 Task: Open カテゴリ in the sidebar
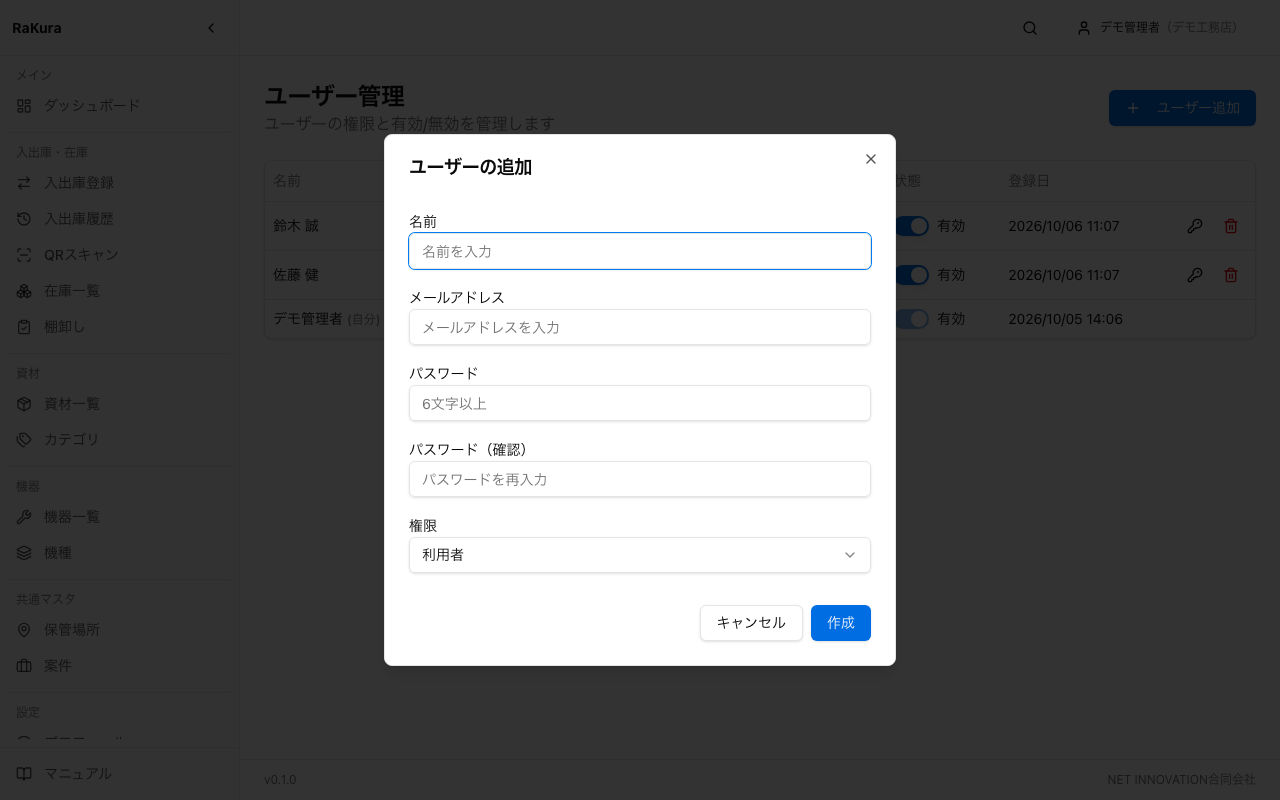120,440
